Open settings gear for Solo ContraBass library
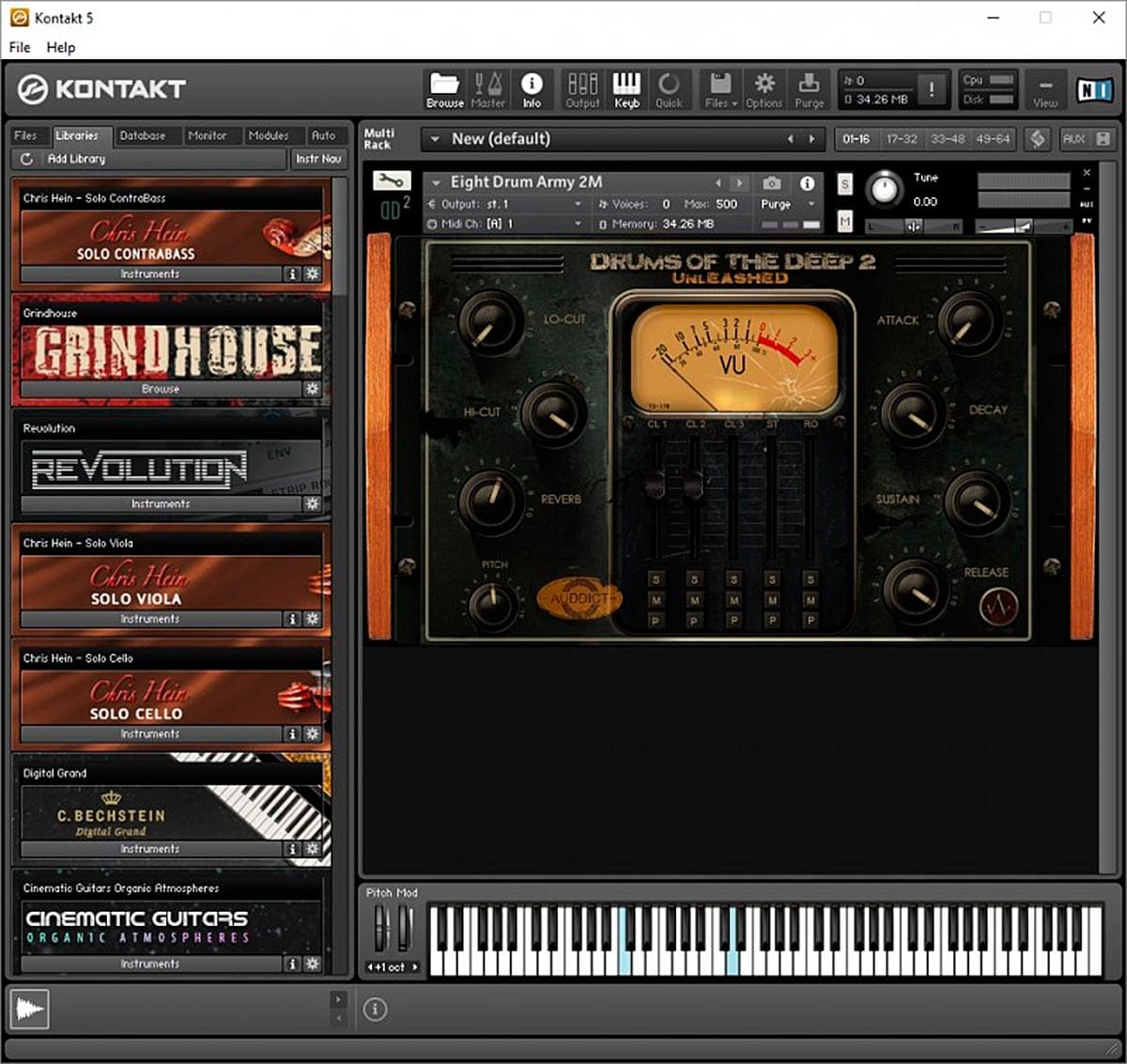This screenshot has height=1064, width=1127. [x=313, y=274]
